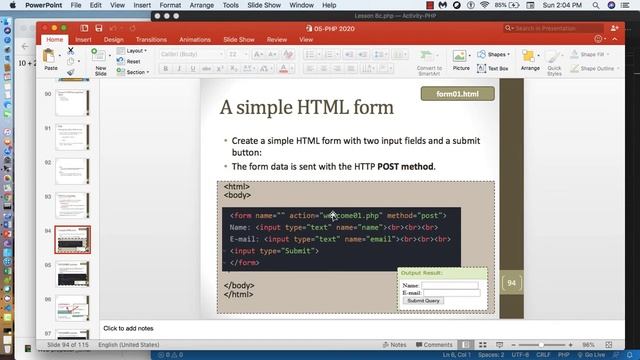This screenshot has width=640, height=360.
Task: Open the Shapes dropdown
Action: 493,54
